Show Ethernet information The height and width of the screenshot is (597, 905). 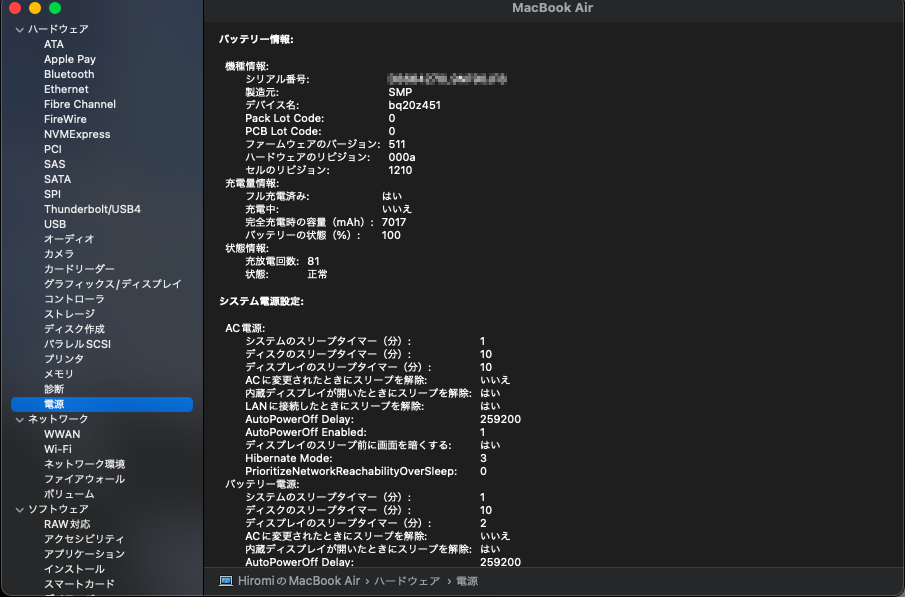(x=66, y=89)
